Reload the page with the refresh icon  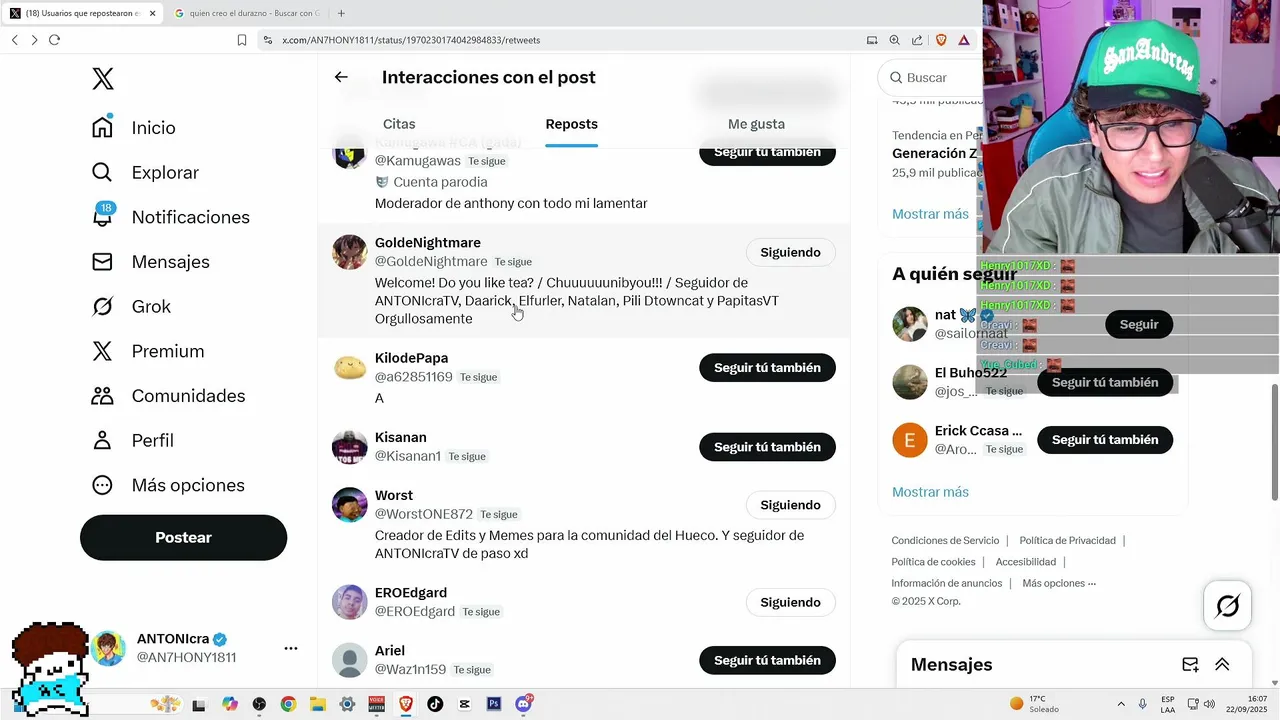54,40
